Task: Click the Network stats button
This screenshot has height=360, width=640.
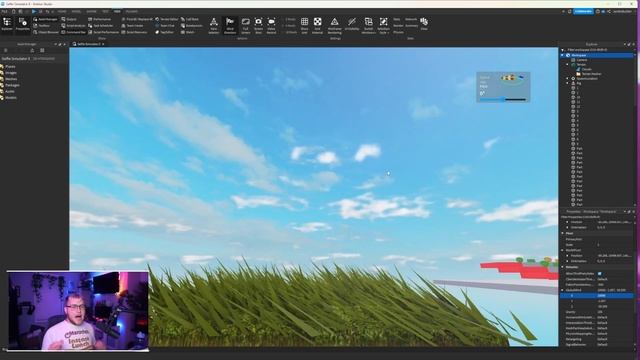Action: coord(411,19)
